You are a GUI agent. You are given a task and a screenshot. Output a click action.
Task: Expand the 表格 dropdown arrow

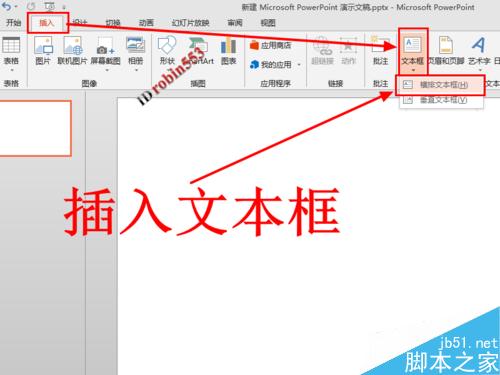point(12,70)
